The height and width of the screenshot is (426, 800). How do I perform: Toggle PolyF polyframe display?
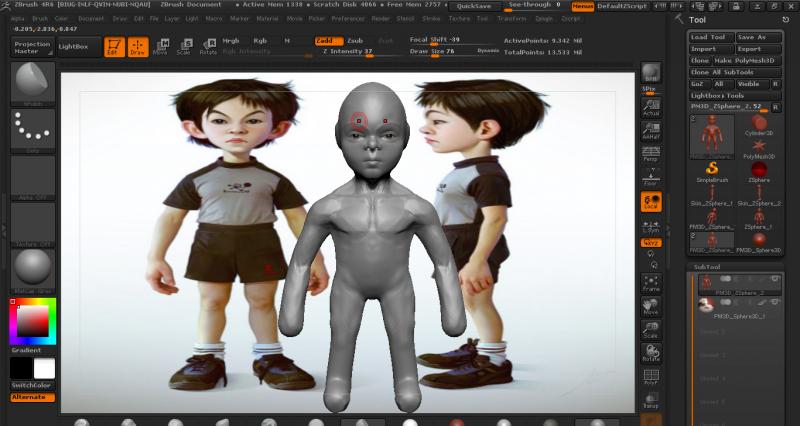(651, 377)
